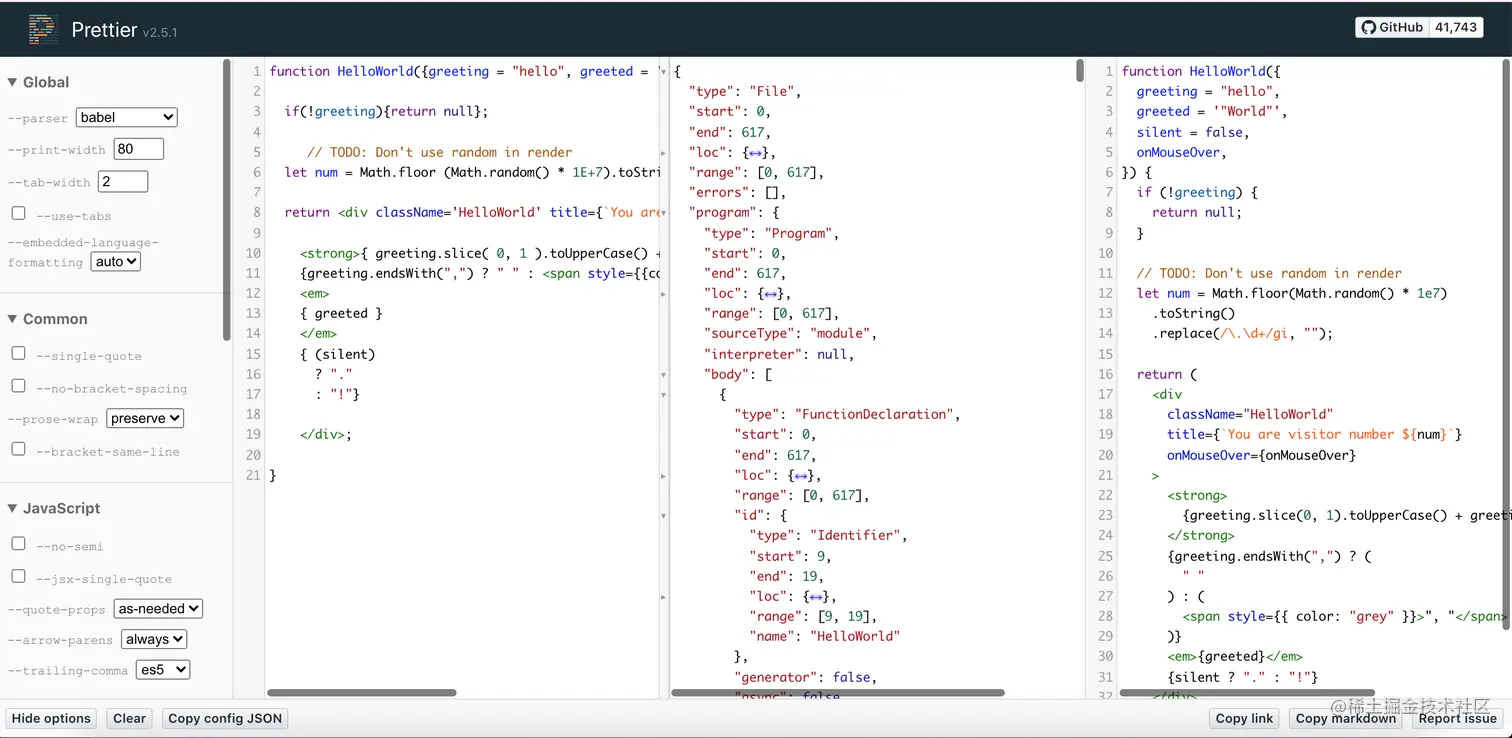Image resolution: width=1512 pixels, height=738 pixels.
Task: Click the 41,743 star count
Action: pos(1456,28)
